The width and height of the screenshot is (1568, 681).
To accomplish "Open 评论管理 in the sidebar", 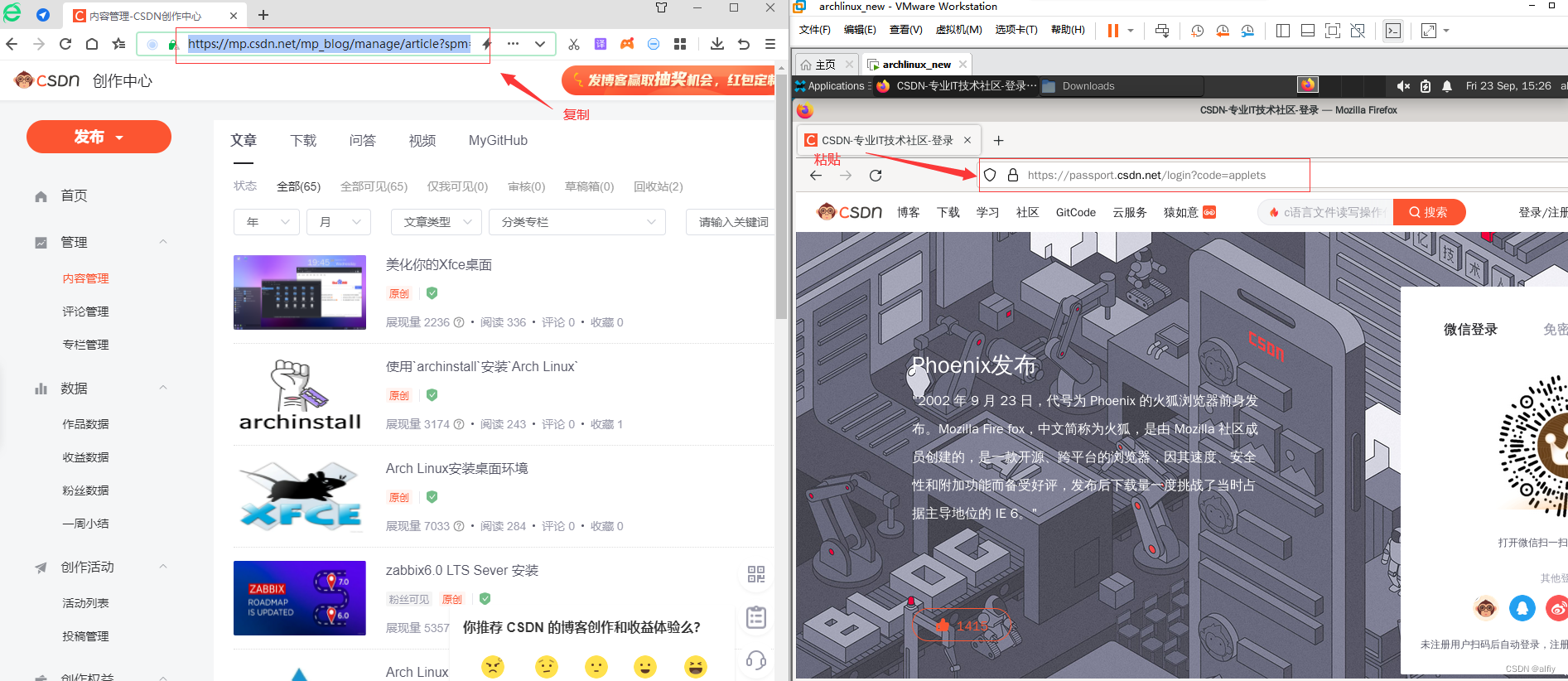I will 85,312.
